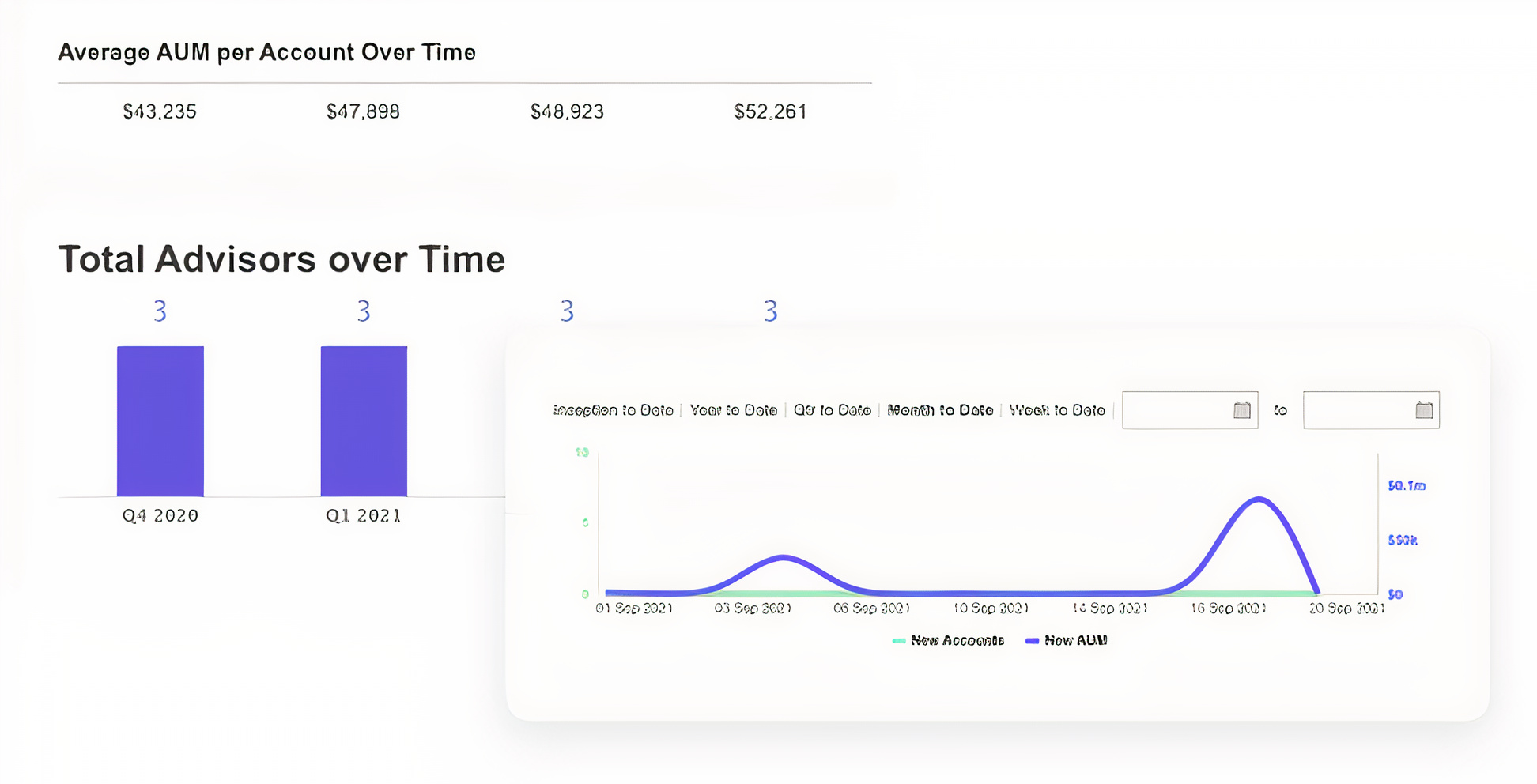Open the start date calendar picker icon
Screen dimensions: 1537x784
pyautogui.click(x=1241, y=410)
